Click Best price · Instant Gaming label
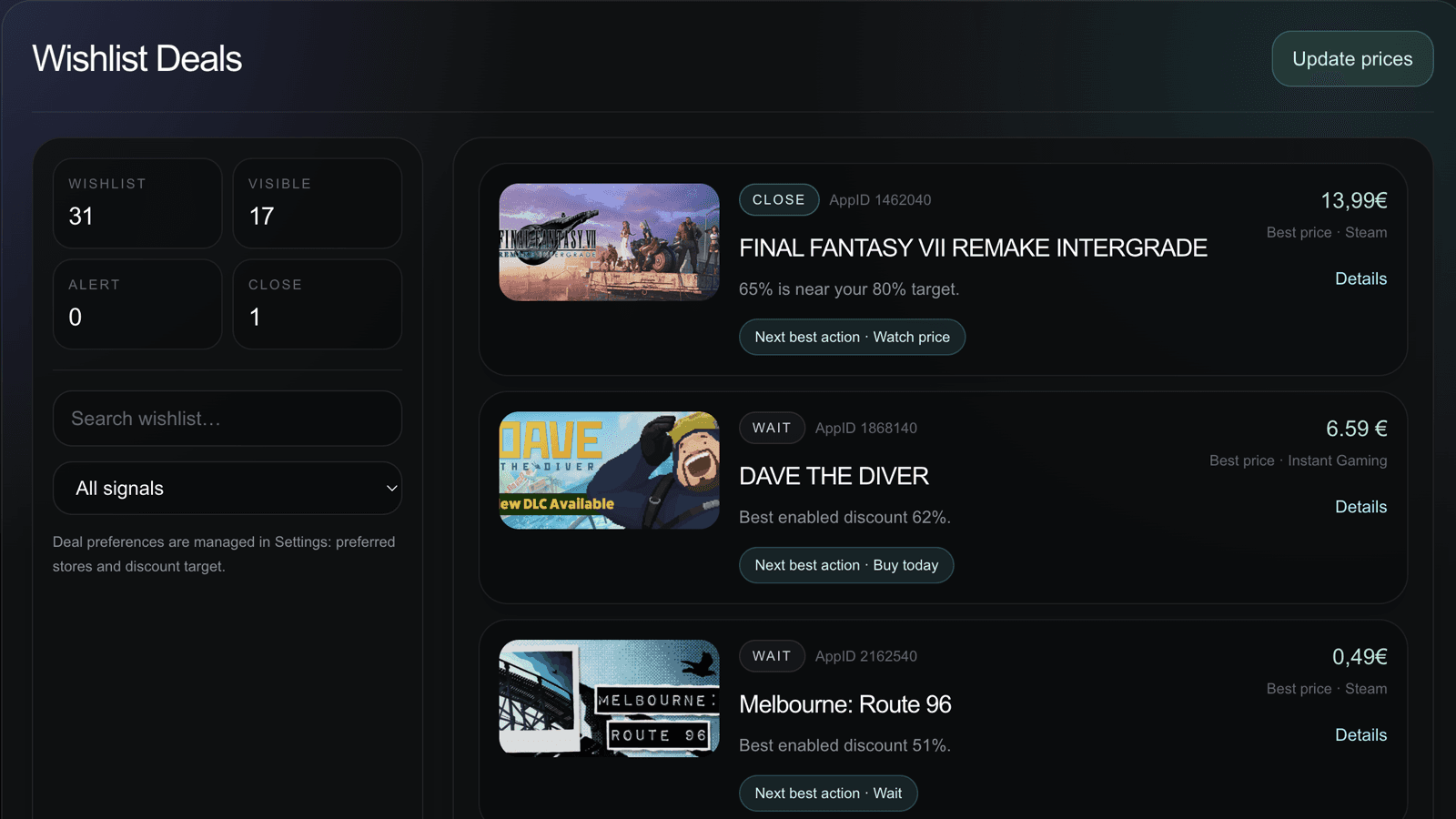 1298,460
